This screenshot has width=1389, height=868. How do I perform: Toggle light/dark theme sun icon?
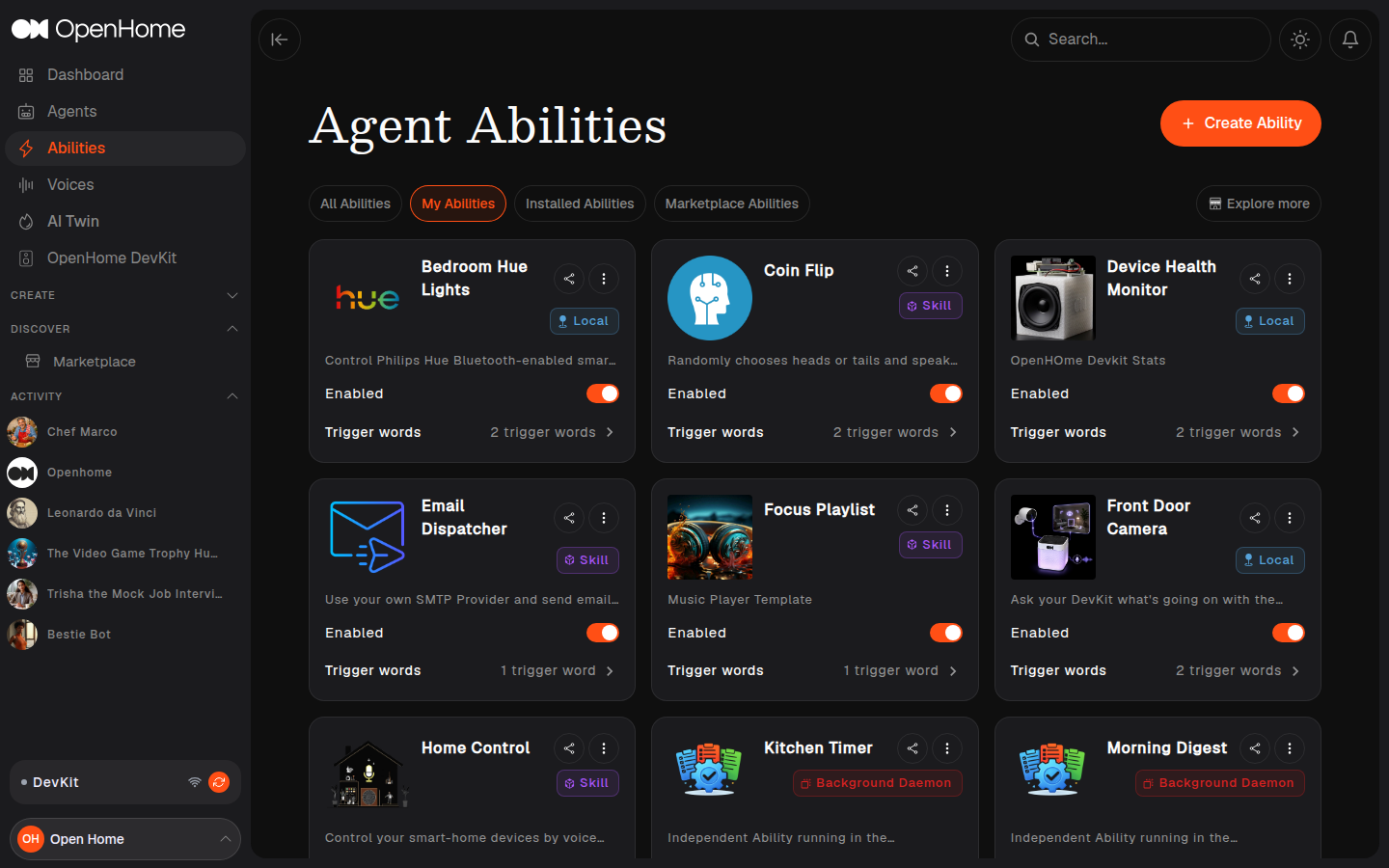point(1300,40)
